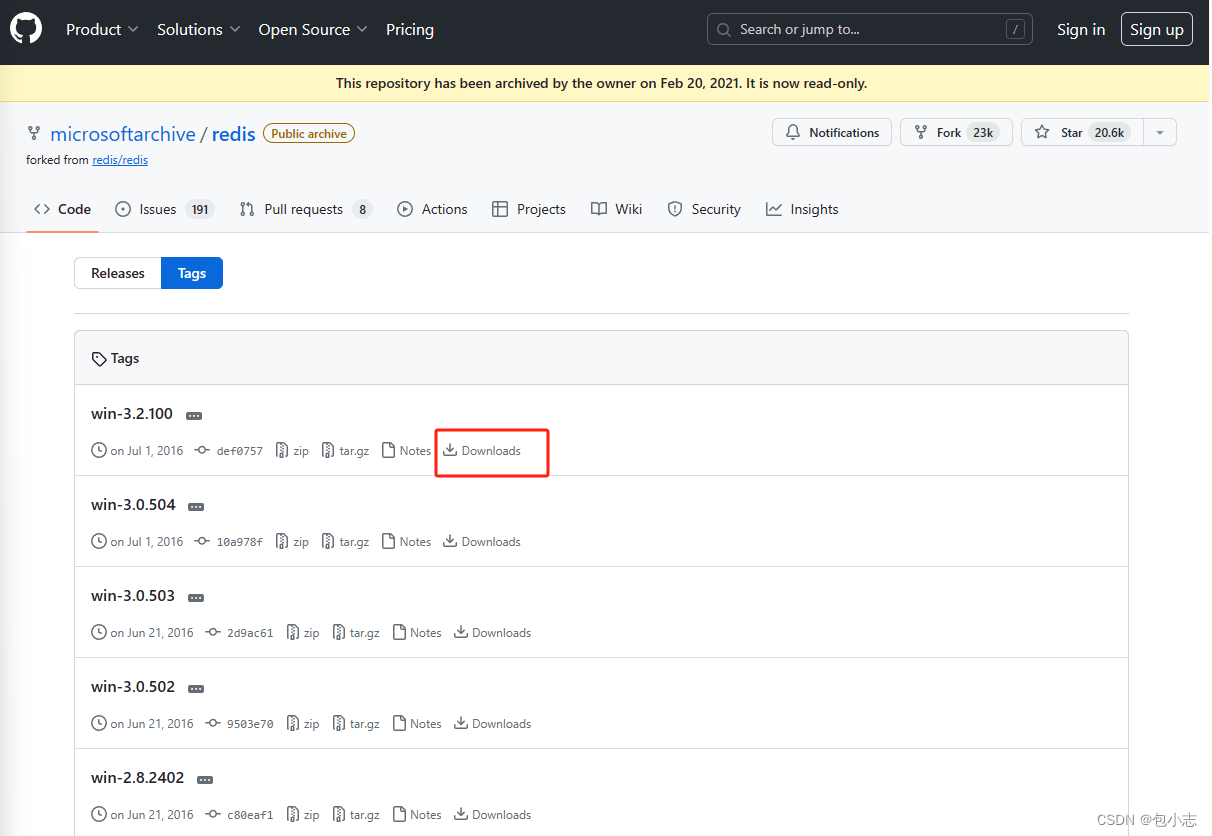The height and width of the screenshot is (836, 1212).
Task: Open Notes for win-2.8.2402
Action: click(417, 815)
